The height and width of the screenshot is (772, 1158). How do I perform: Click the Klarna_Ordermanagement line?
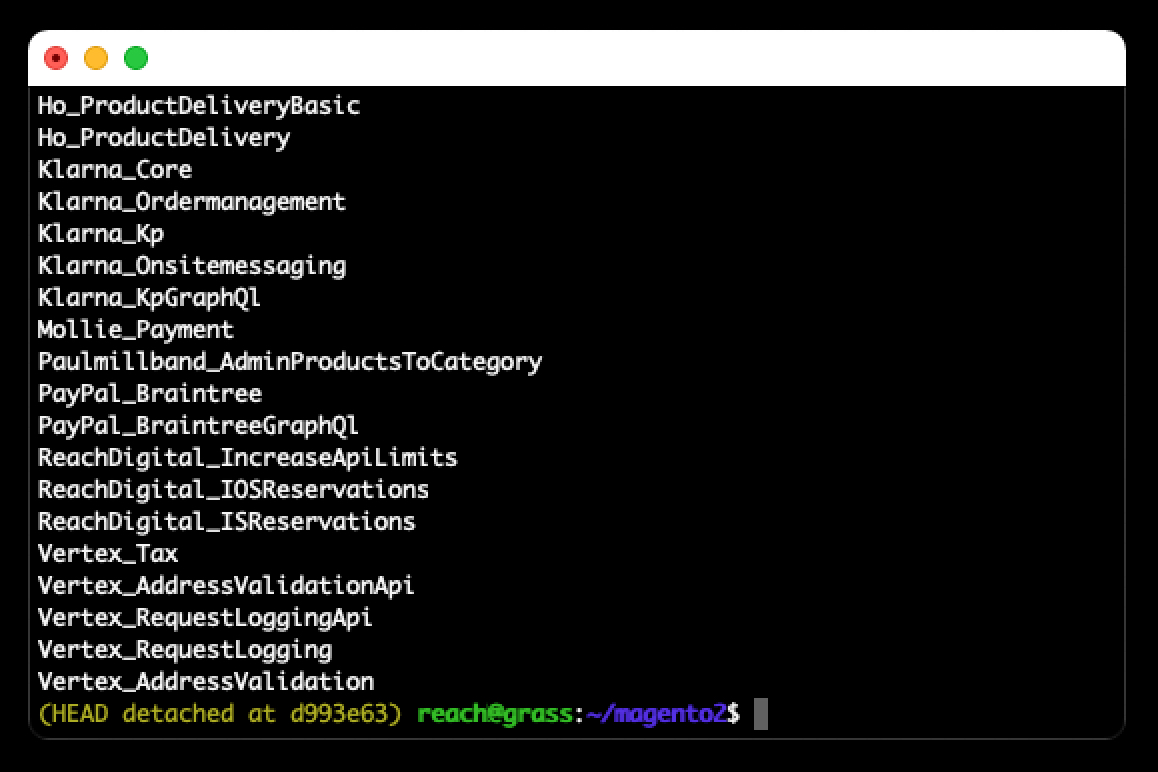coord(192,202)
